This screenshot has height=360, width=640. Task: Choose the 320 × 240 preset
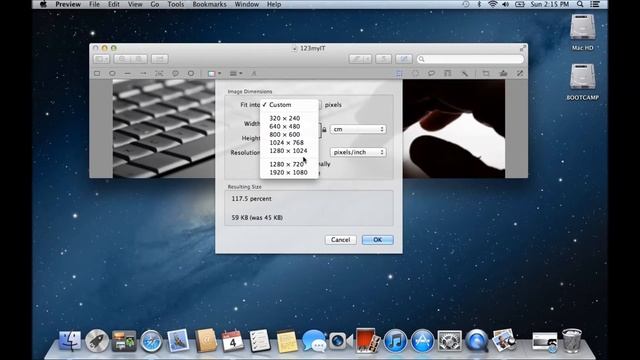click(289, 118)
